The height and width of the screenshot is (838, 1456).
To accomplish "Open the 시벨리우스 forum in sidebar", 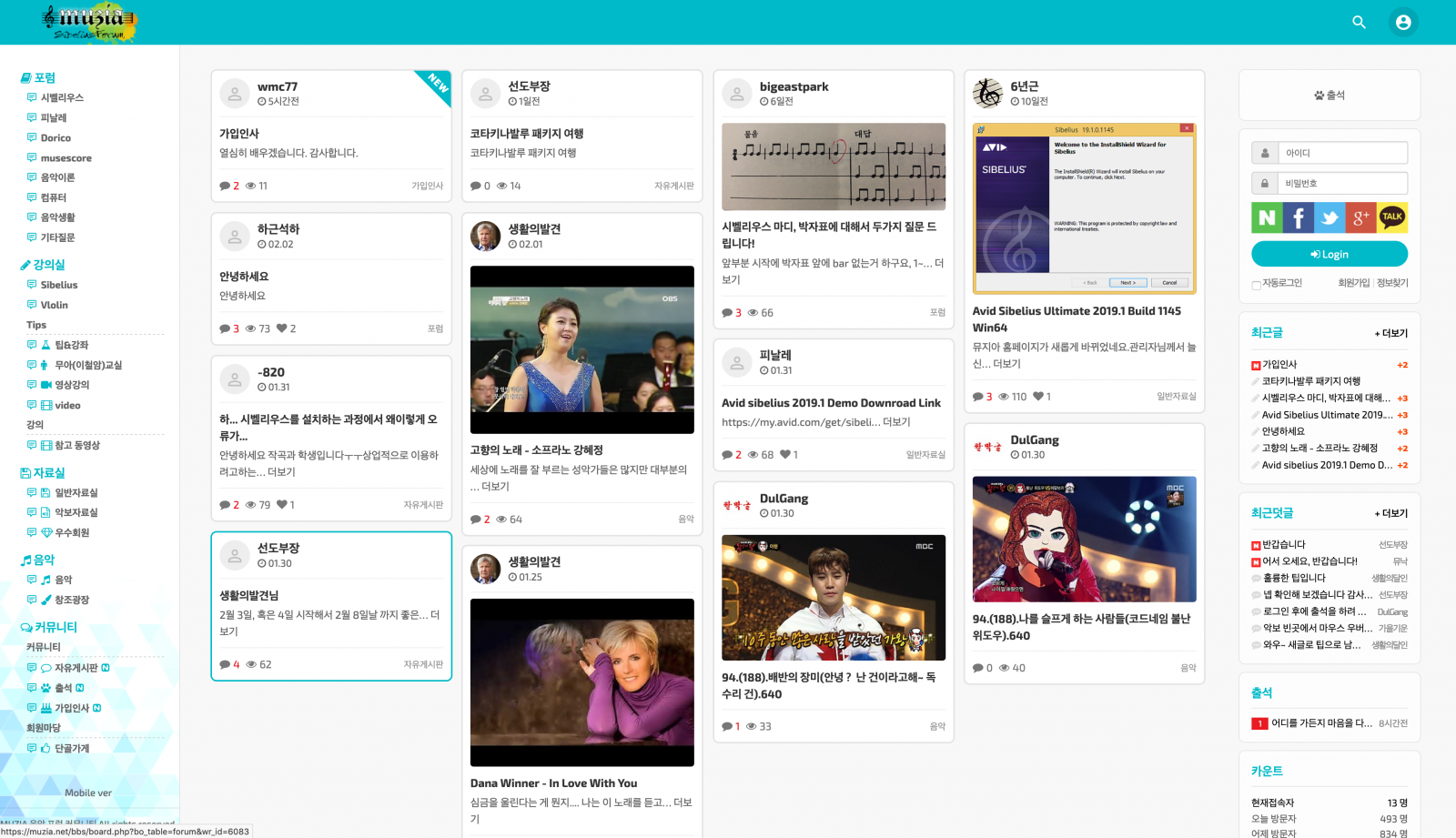I will (x=62, y=97).
